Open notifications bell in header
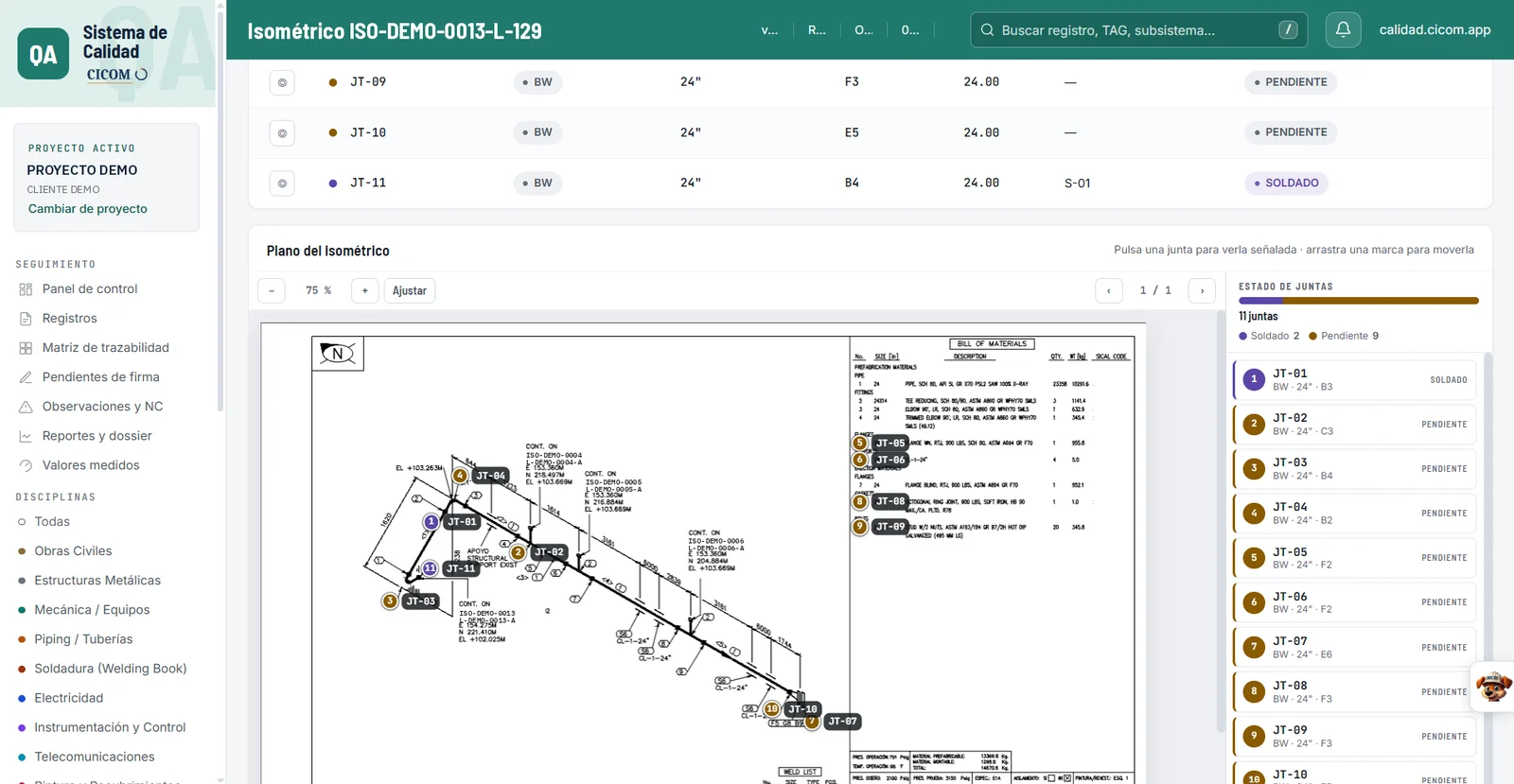This screenshot has width=1514, height=784. [x=1343, y=30]
